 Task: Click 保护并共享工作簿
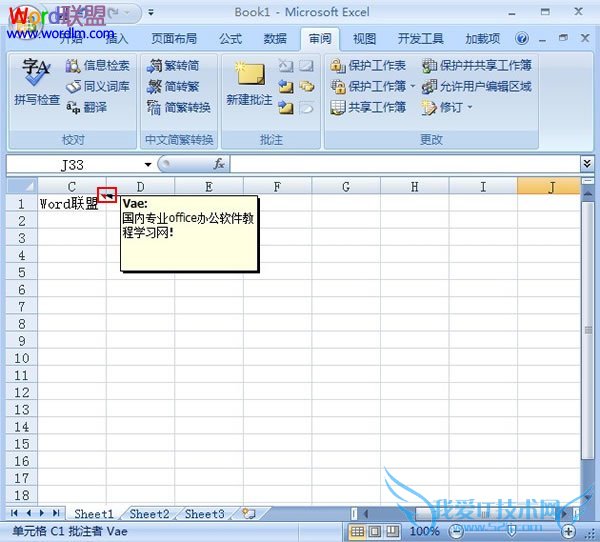pos(476,65)
